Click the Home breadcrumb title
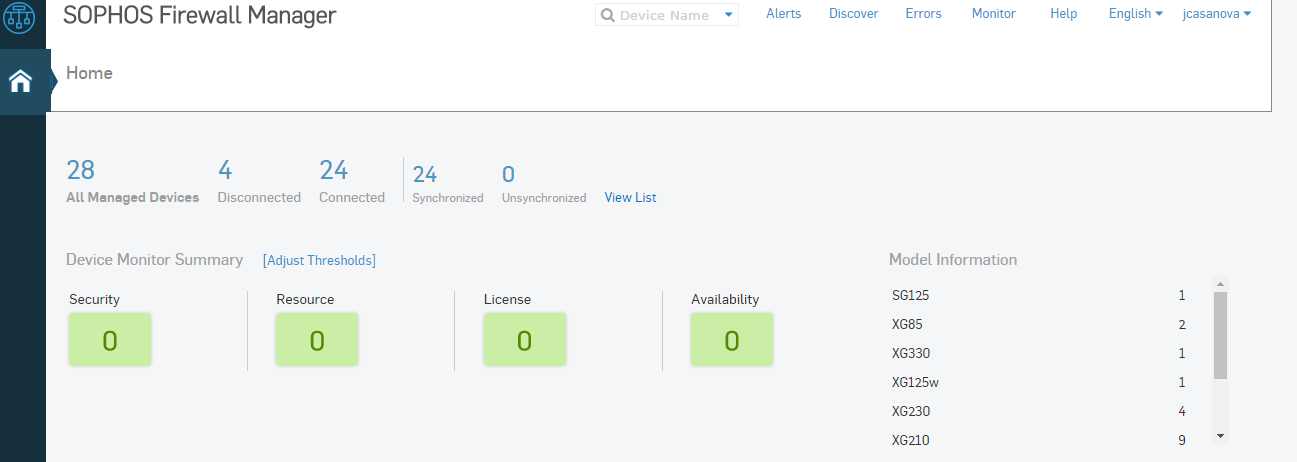 pos(89,73)
